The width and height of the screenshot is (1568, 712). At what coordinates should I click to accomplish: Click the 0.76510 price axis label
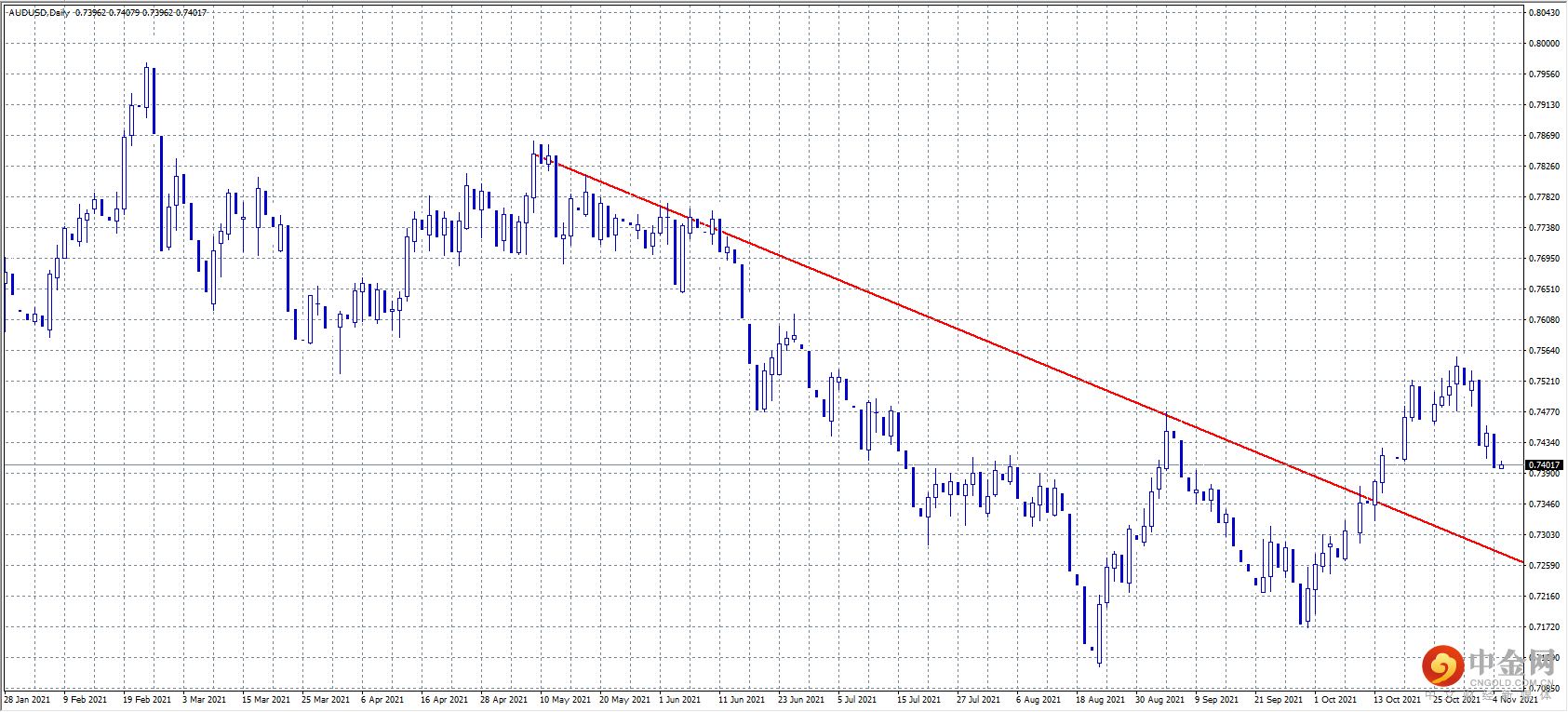click(x=1545, y=289)
